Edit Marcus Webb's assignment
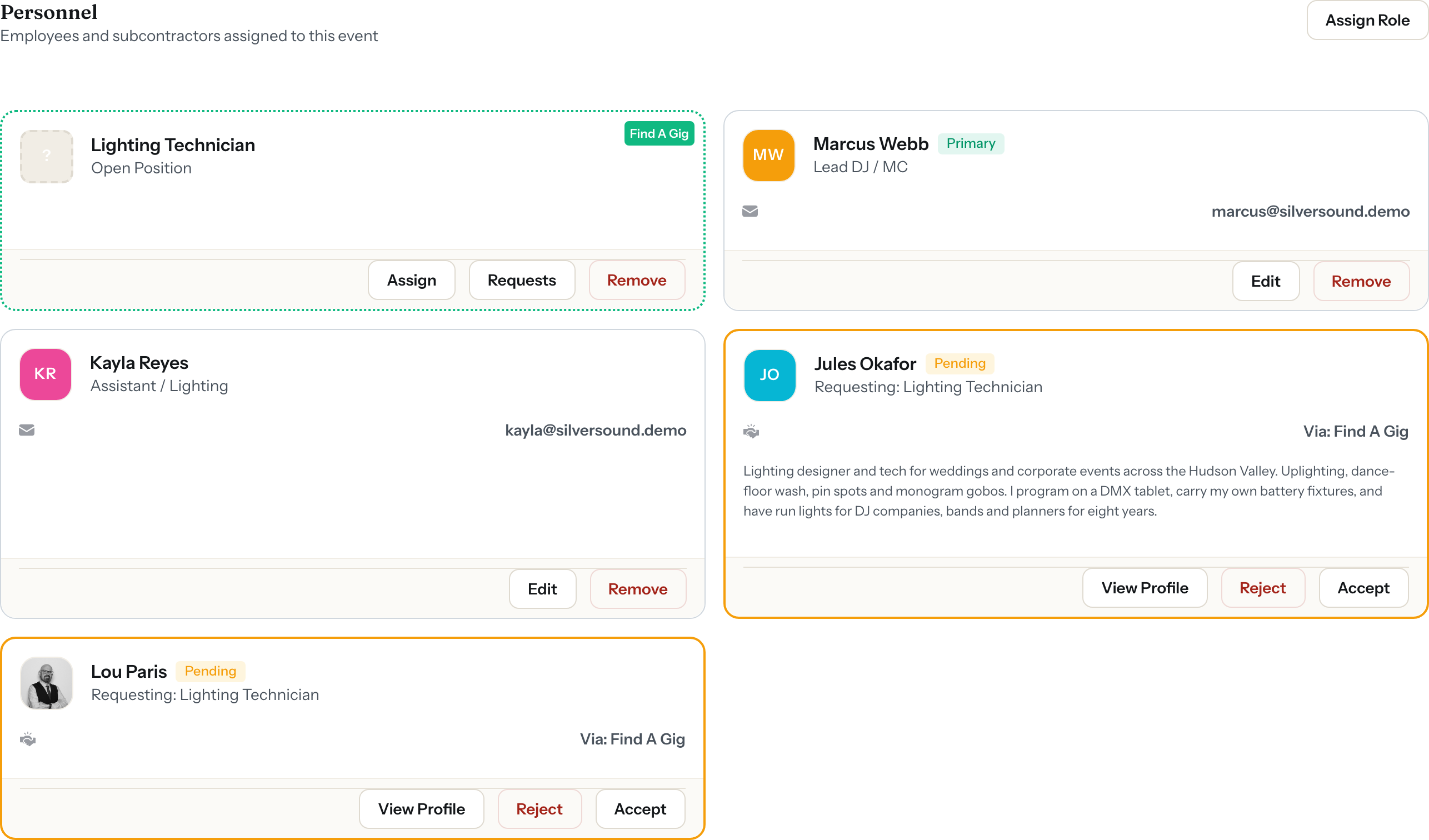This screenshot has width=1429, height=840. (x=1266, y=281)
